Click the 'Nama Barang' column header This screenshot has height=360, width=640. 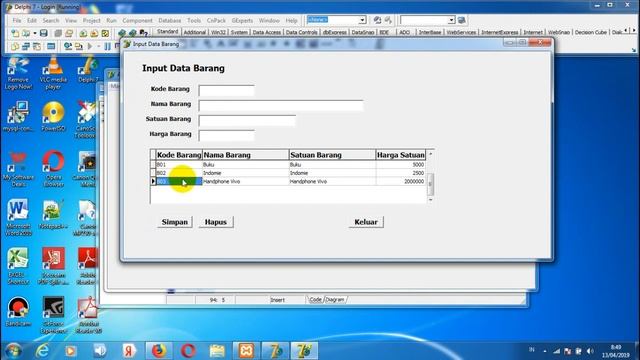pos(246,155)
